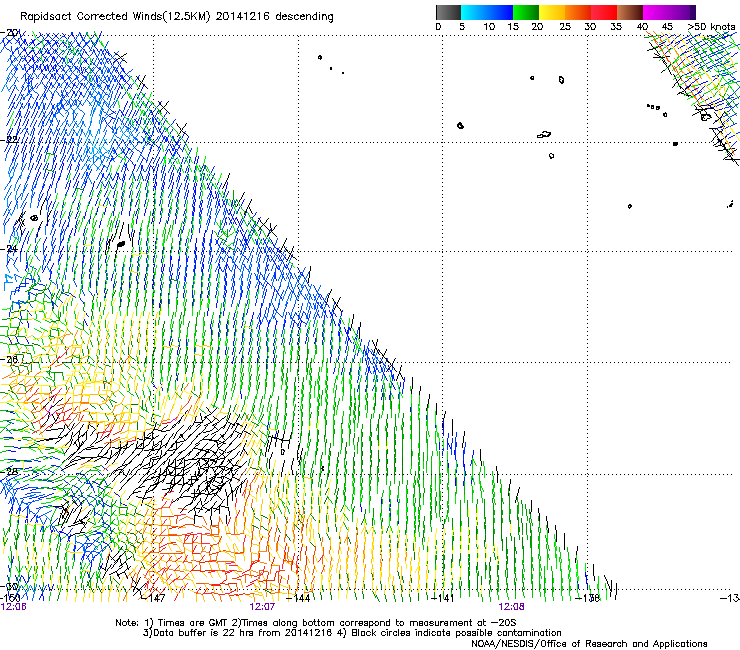
Task: Click the '25' legend scale label
Action: point(565,27)
